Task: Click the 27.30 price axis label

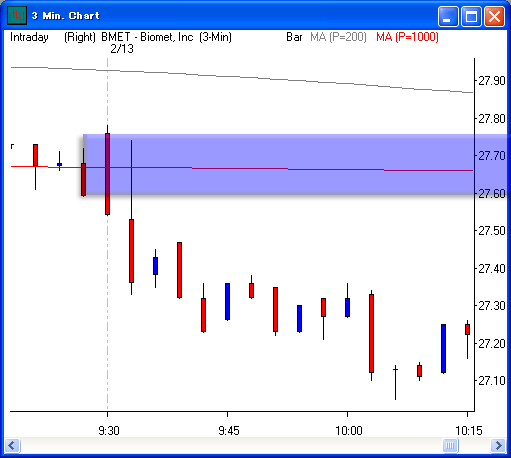Action: click(492, 306)
